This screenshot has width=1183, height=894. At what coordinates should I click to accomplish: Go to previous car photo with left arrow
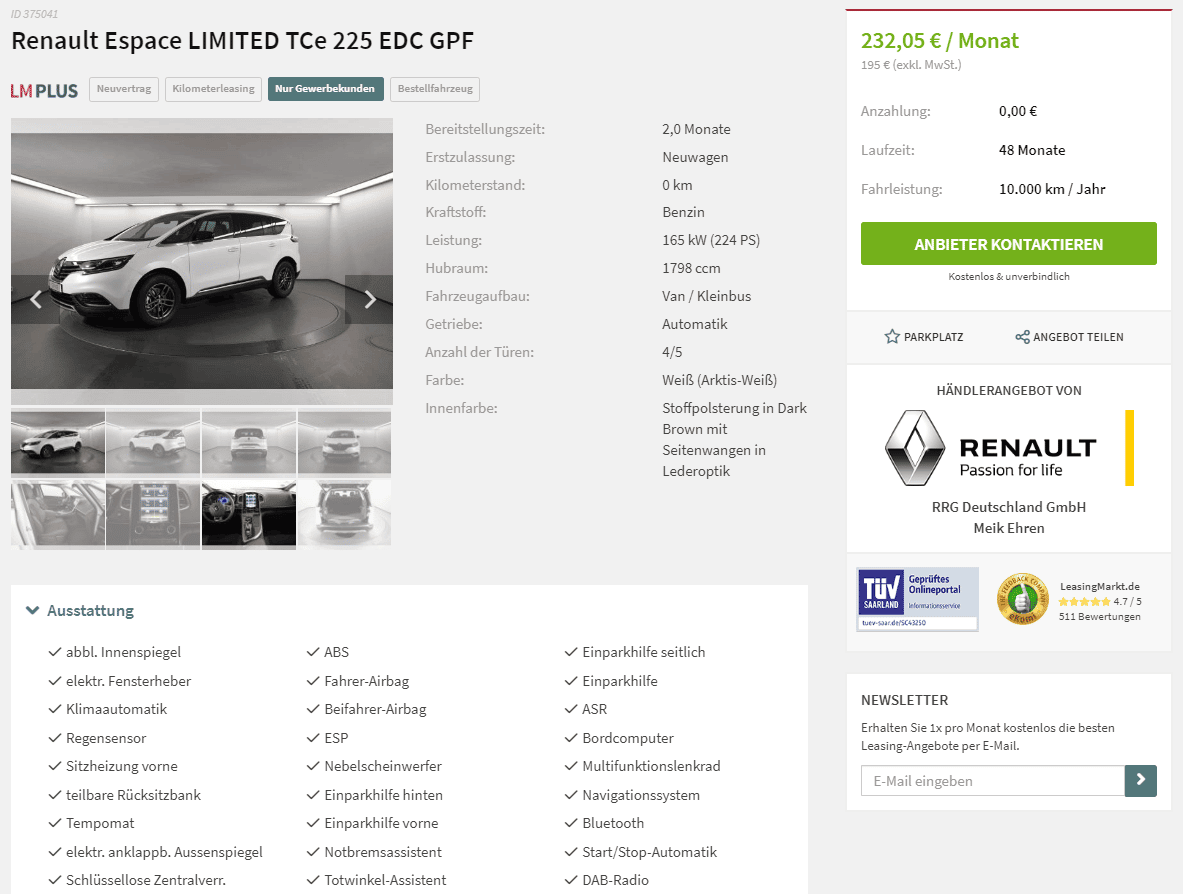[35, 300]
